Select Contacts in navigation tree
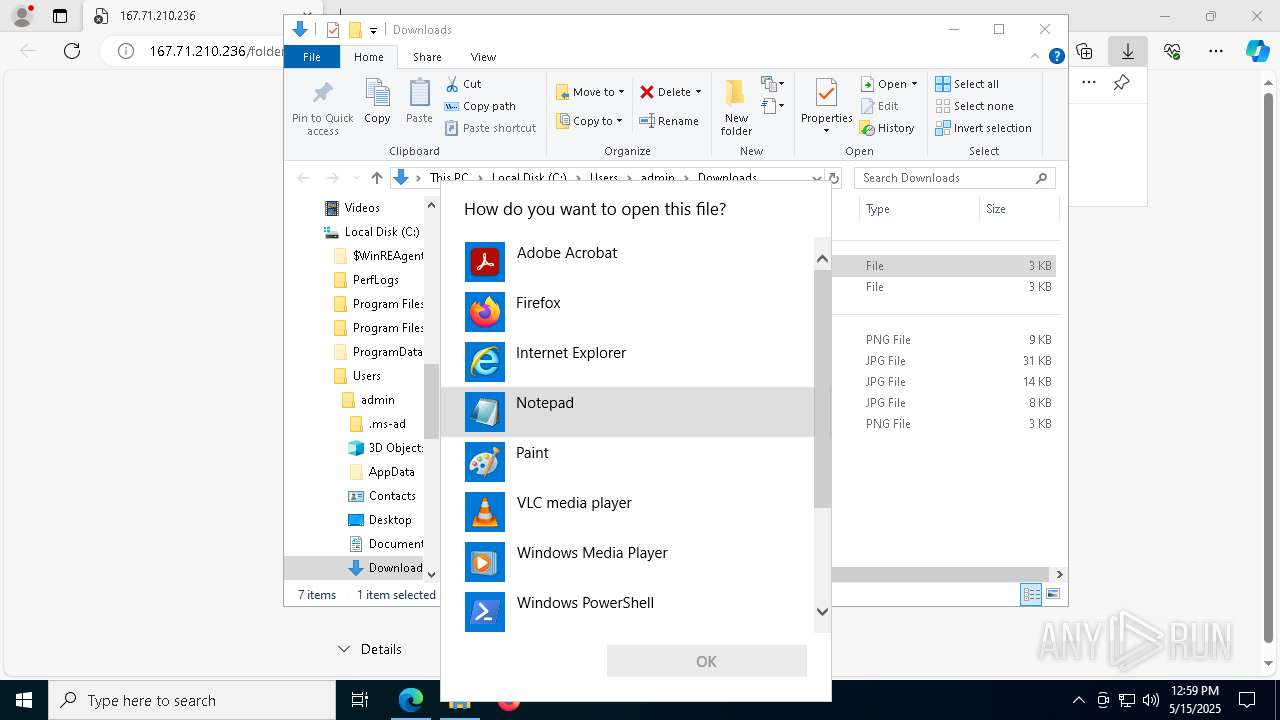This screenshot has width=1280, height=720. tap(392, 496)
